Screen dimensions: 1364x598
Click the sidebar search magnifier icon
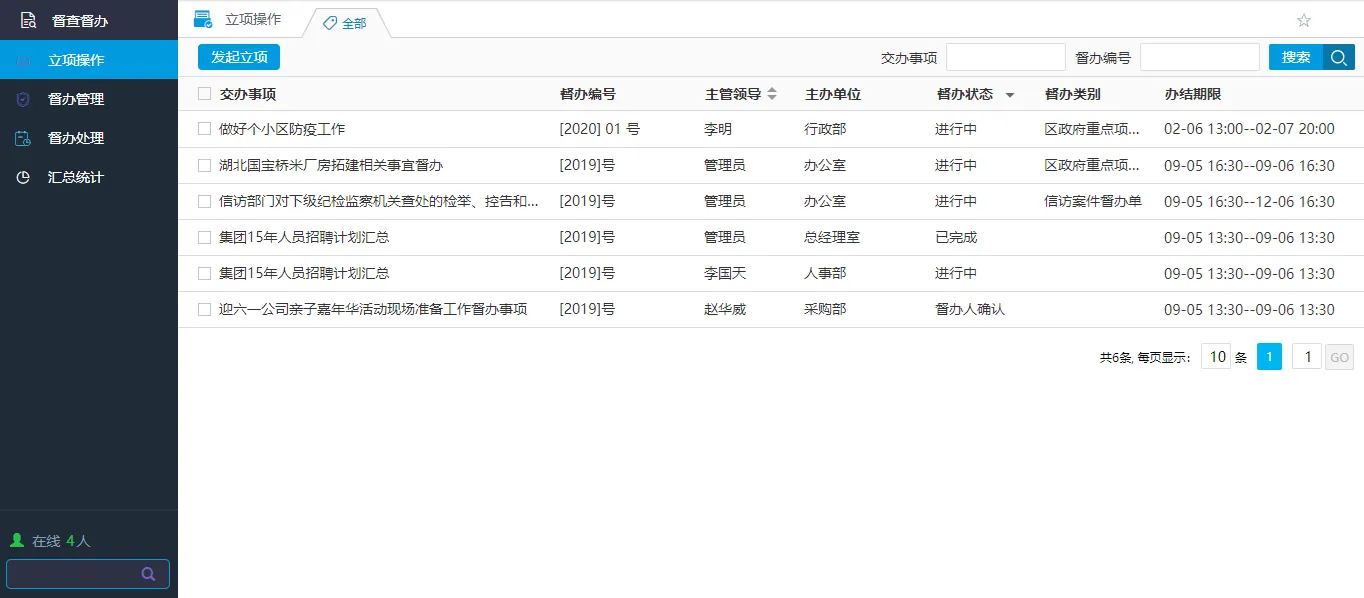[x=148, y=574]
